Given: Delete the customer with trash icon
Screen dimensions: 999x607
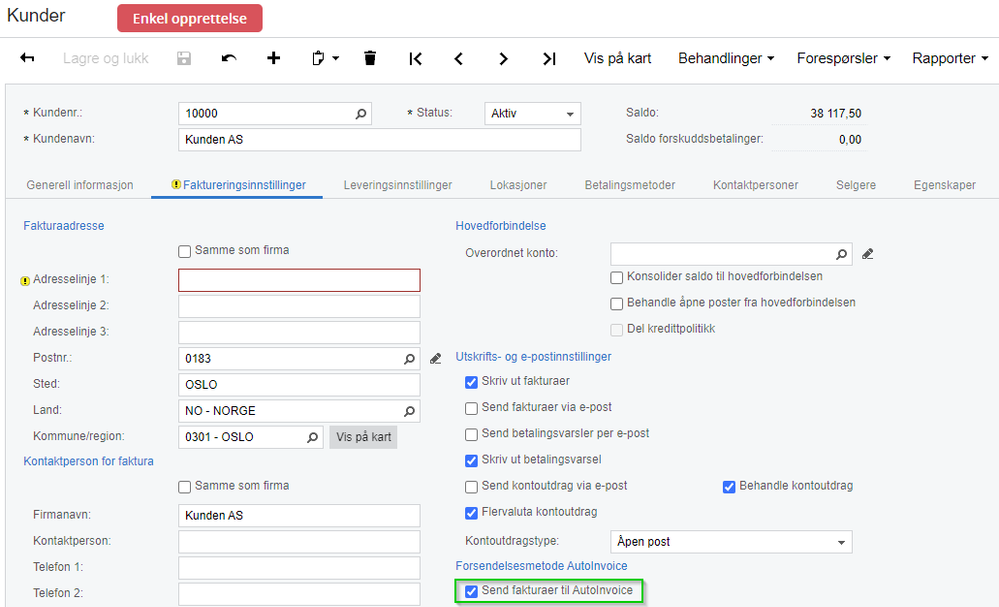Looking at the screenshot, I should pyautogui.click(x=370, y=58).
